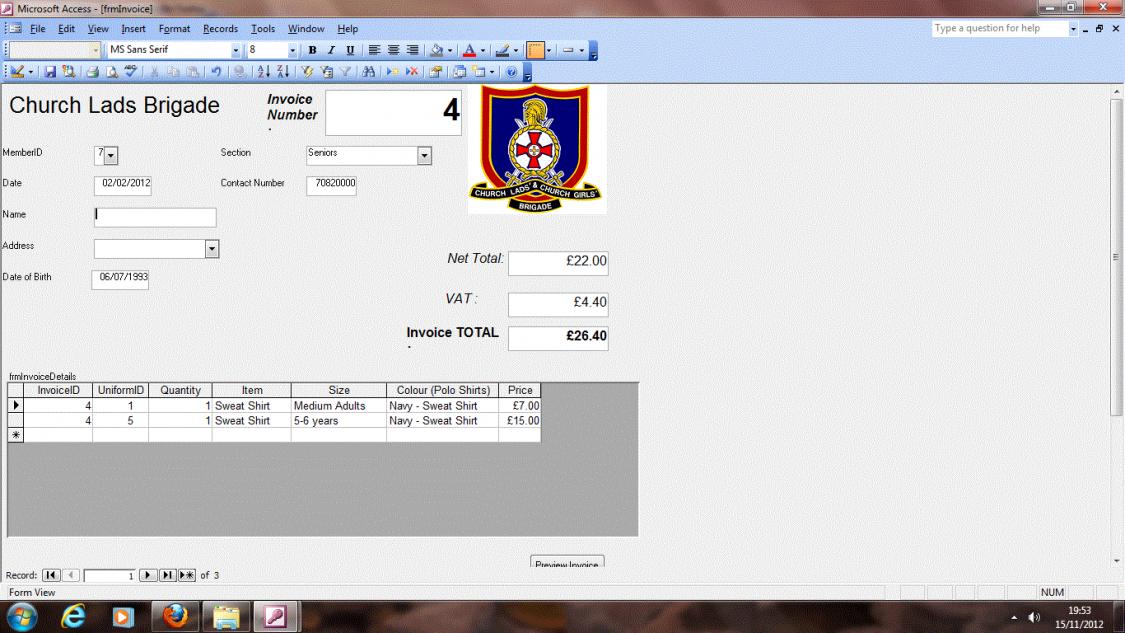This screenshot has height=633, width=1125.
Task: Apply the line/border color
Action: [x=502, y=50]
